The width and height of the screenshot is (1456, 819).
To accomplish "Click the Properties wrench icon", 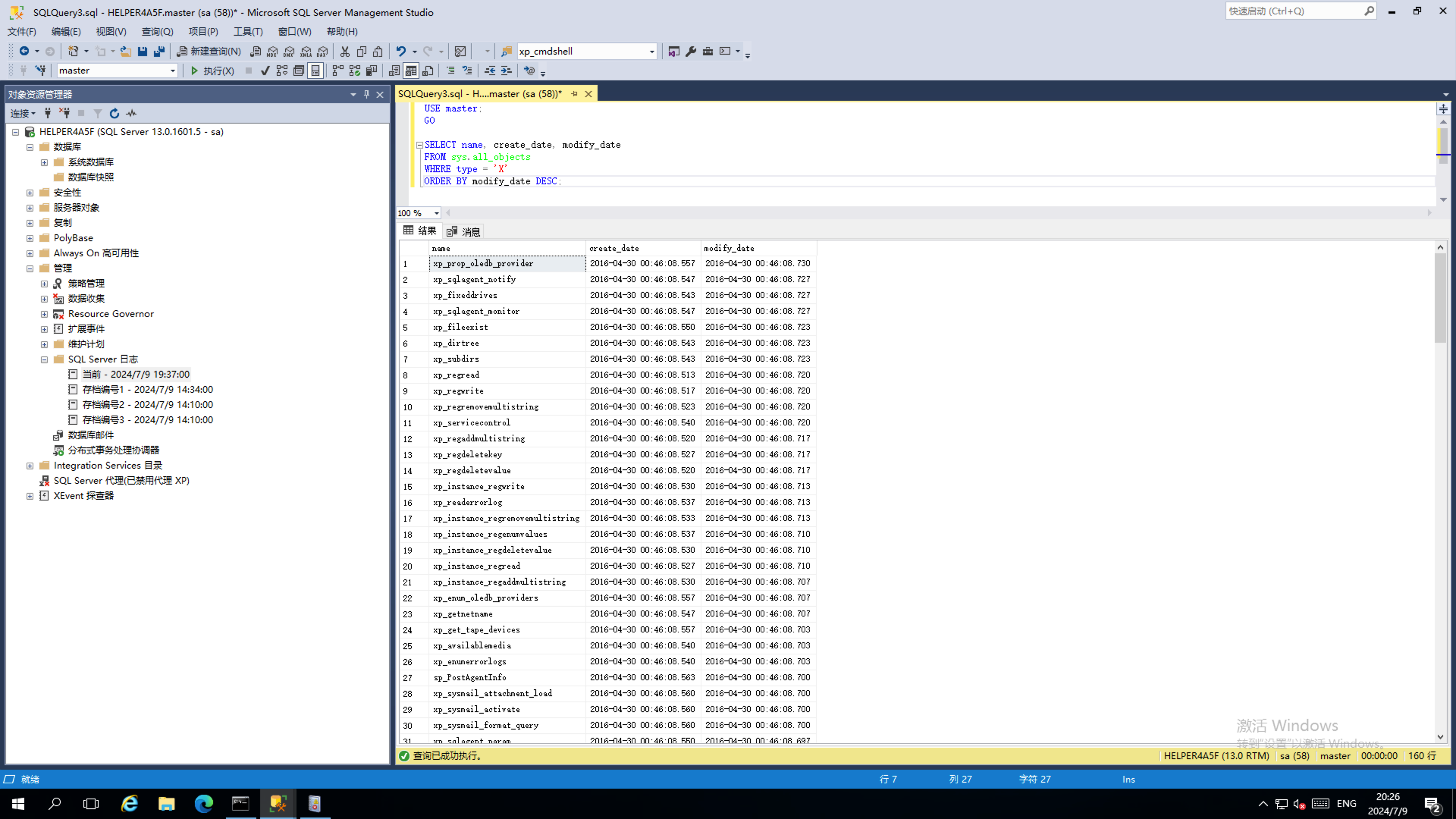I will pos(691,52).
